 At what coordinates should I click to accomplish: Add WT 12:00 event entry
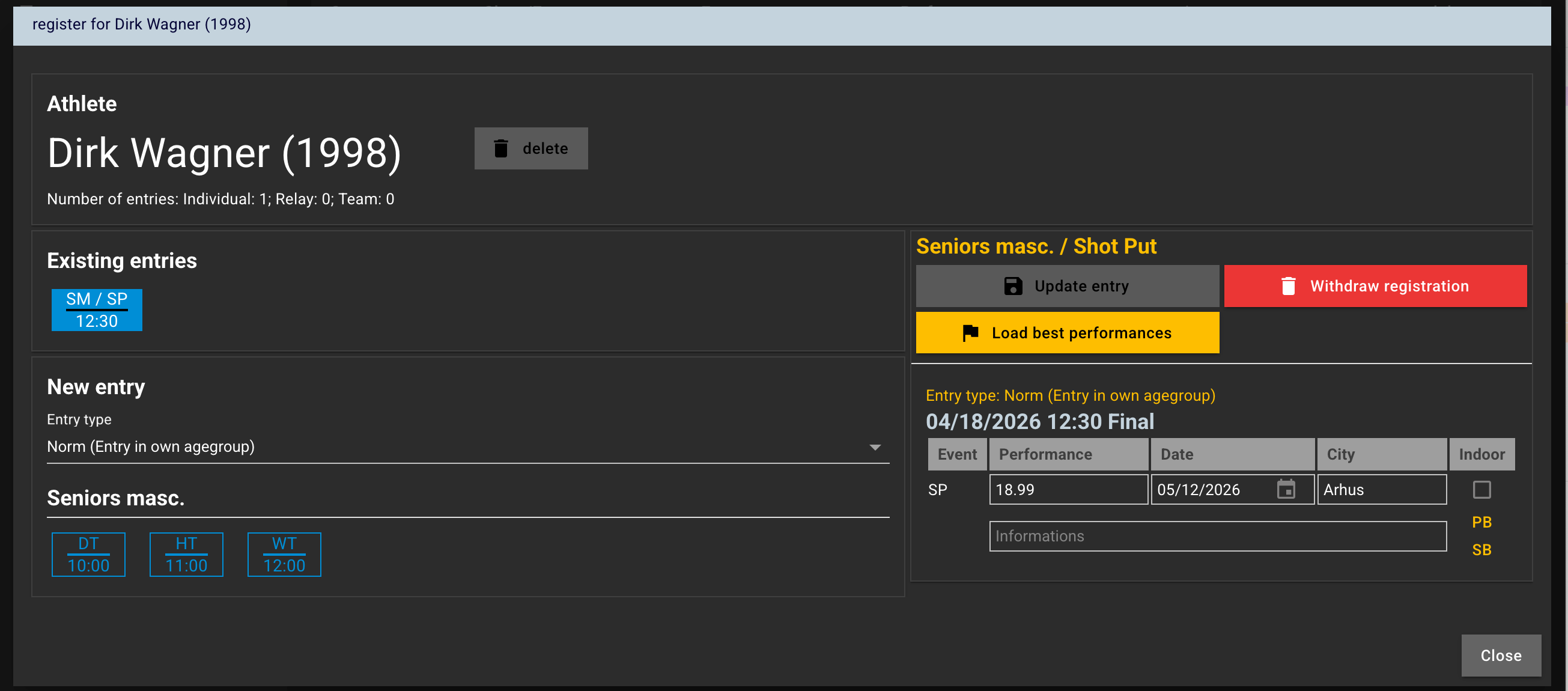[284, 554]
